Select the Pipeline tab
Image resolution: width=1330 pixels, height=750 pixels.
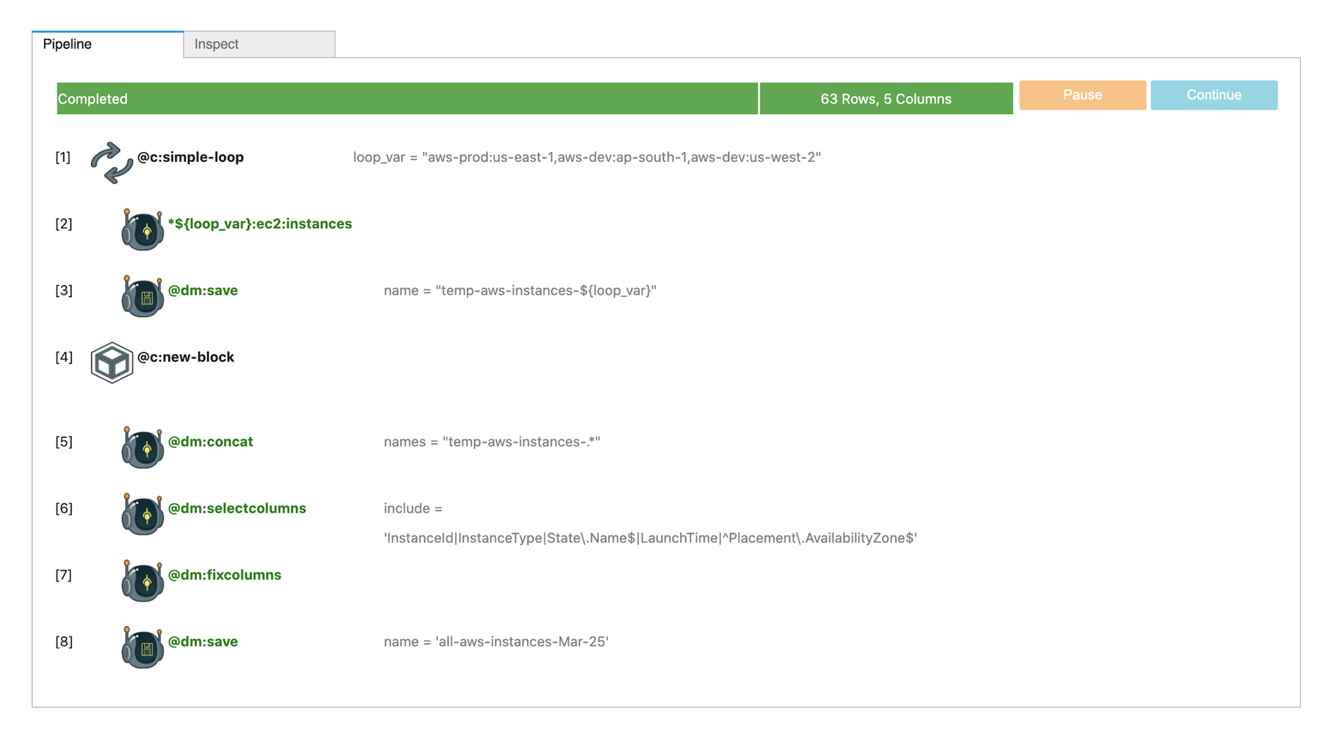(107, 44)
